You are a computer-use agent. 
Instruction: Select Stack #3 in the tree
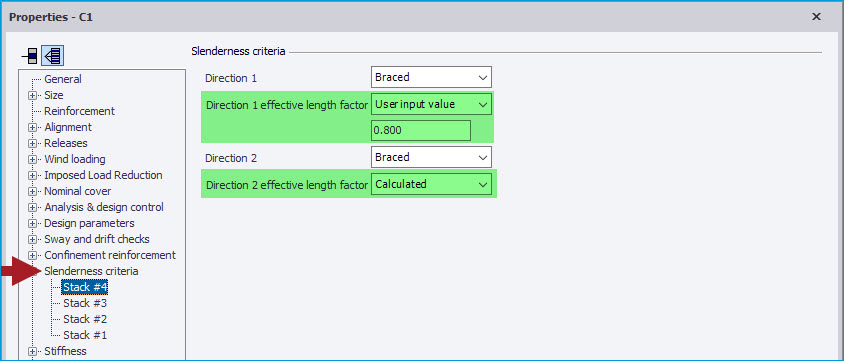click(85, 303)
